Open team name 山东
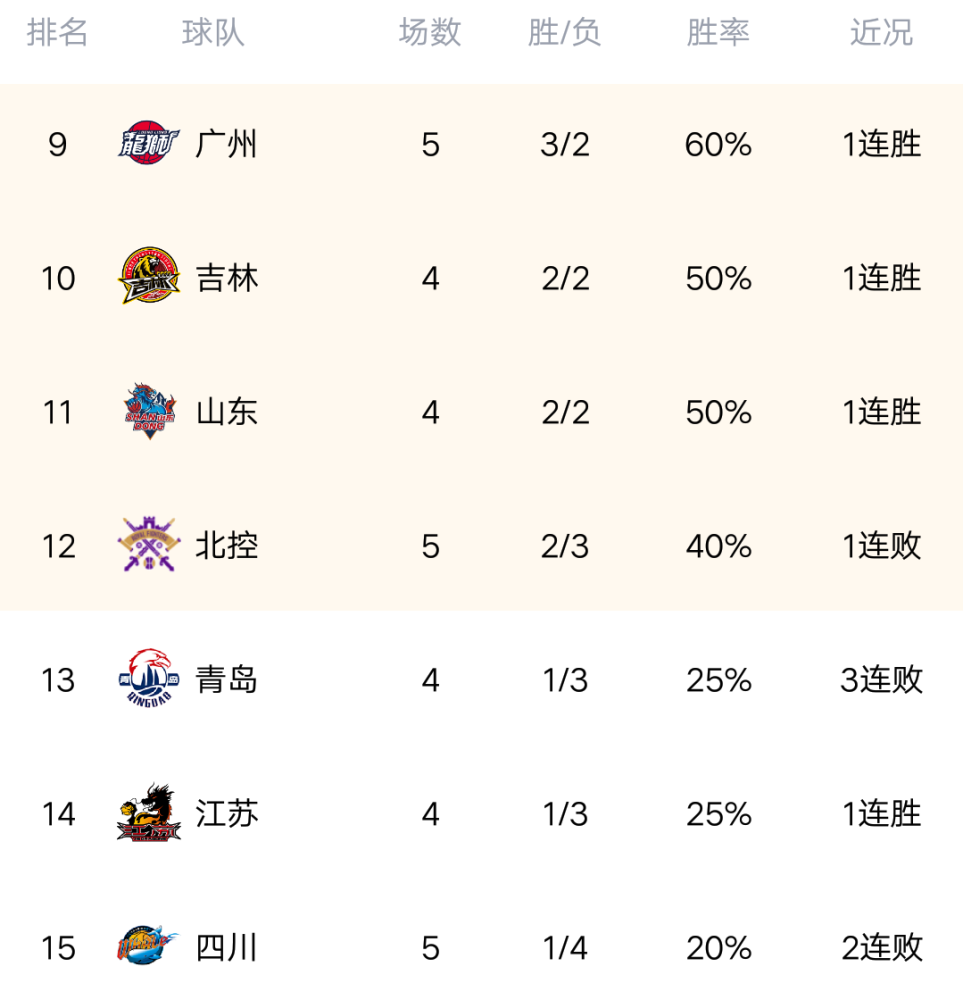This screenshot has height=1000, width=963. tap(226, 412)
